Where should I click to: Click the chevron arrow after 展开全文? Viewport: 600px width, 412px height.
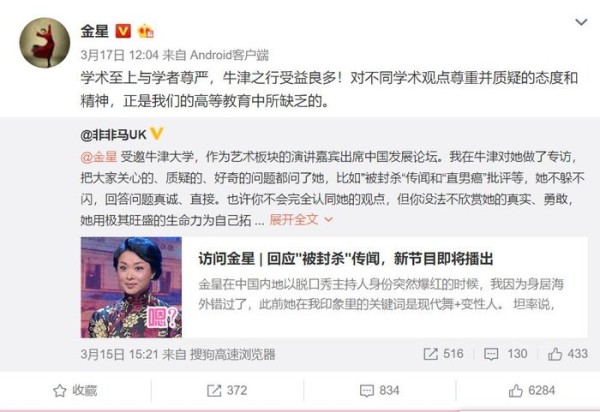click(x=328, y=220)
